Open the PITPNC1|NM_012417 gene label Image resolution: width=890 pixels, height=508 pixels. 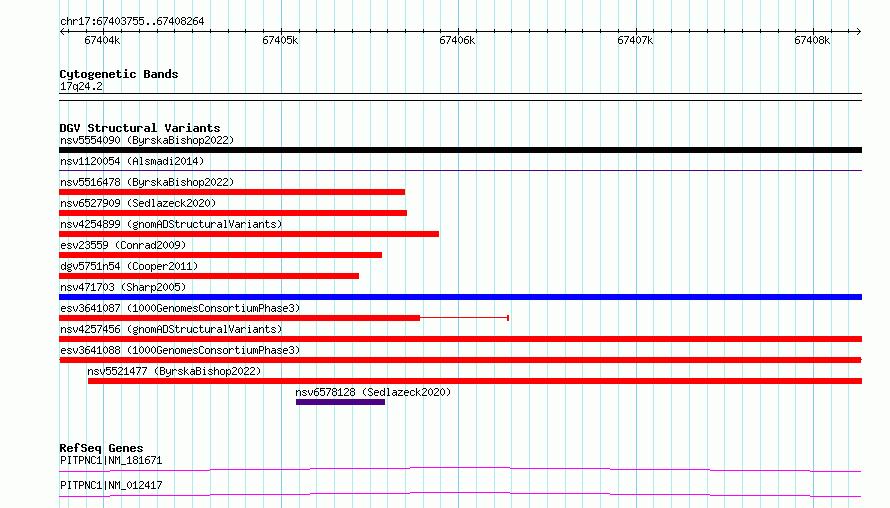point(111,485)
